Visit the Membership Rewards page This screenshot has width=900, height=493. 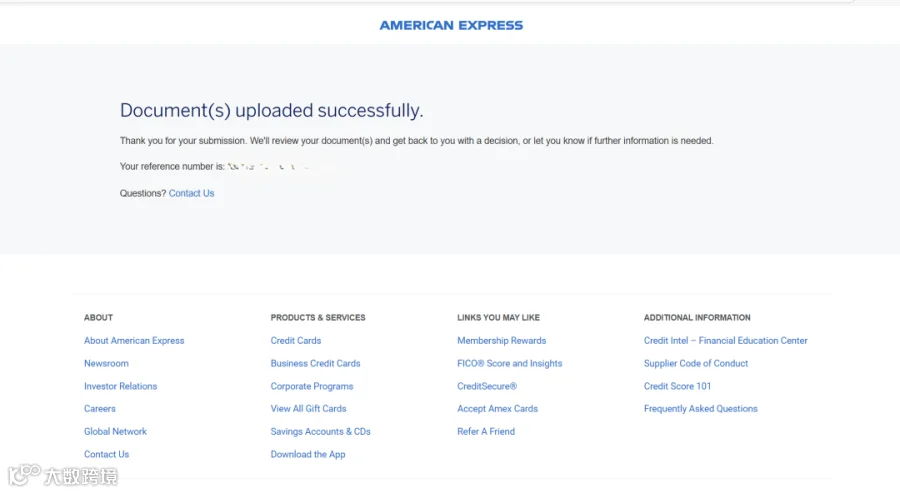[502, 340]
